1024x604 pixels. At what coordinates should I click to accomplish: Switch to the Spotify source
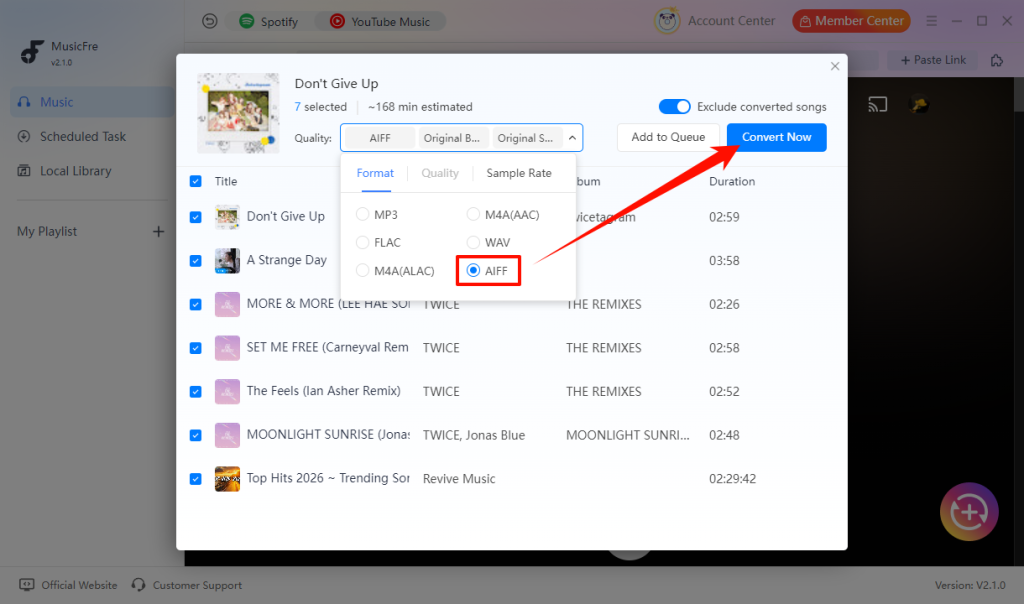(268, 22)
